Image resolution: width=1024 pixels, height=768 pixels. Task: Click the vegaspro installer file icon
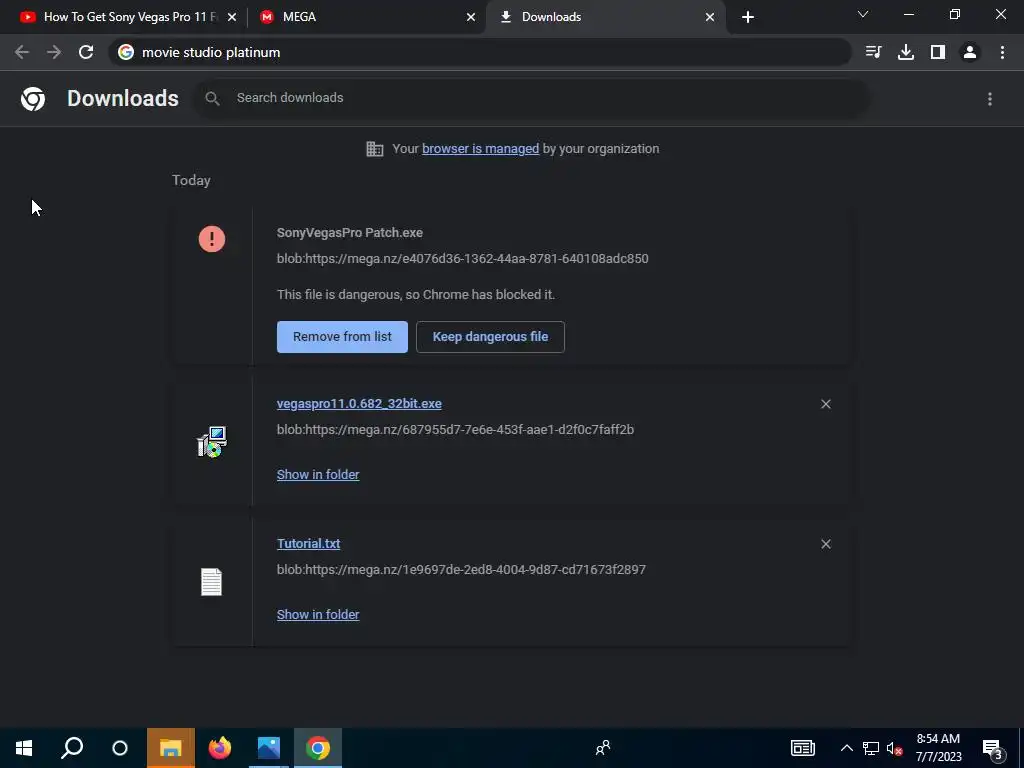[212, 442]
